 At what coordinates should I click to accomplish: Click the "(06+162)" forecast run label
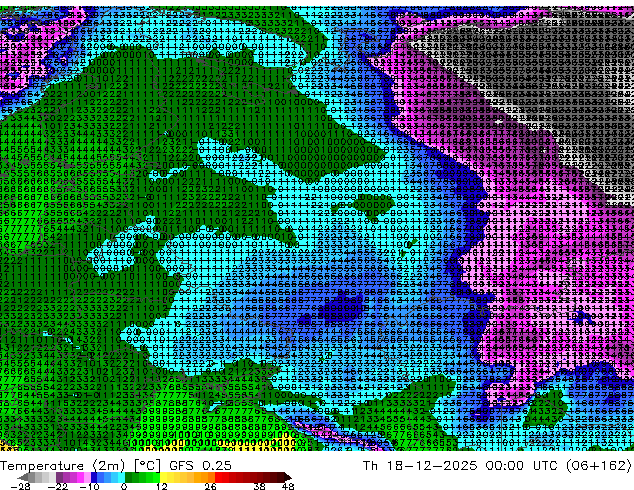point(599,466)
